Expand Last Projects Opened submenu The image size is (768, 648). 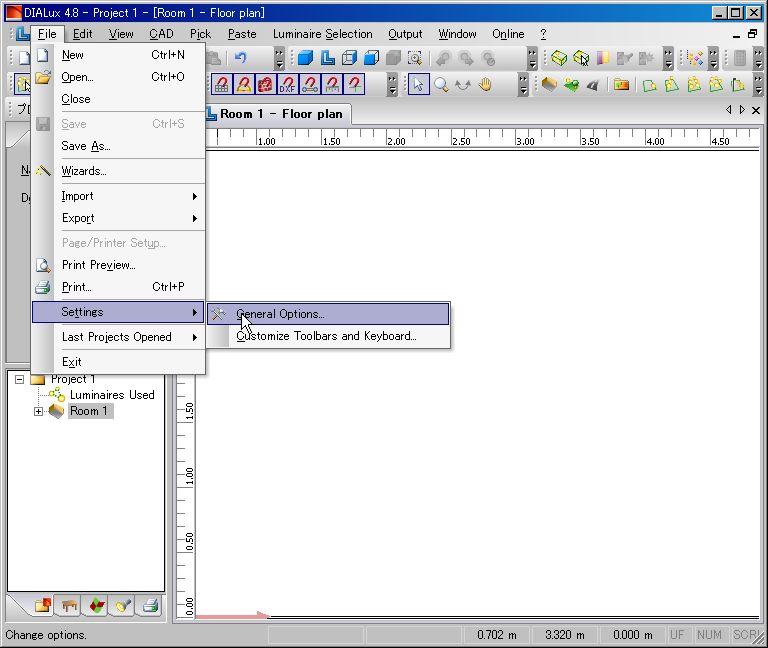118,337
